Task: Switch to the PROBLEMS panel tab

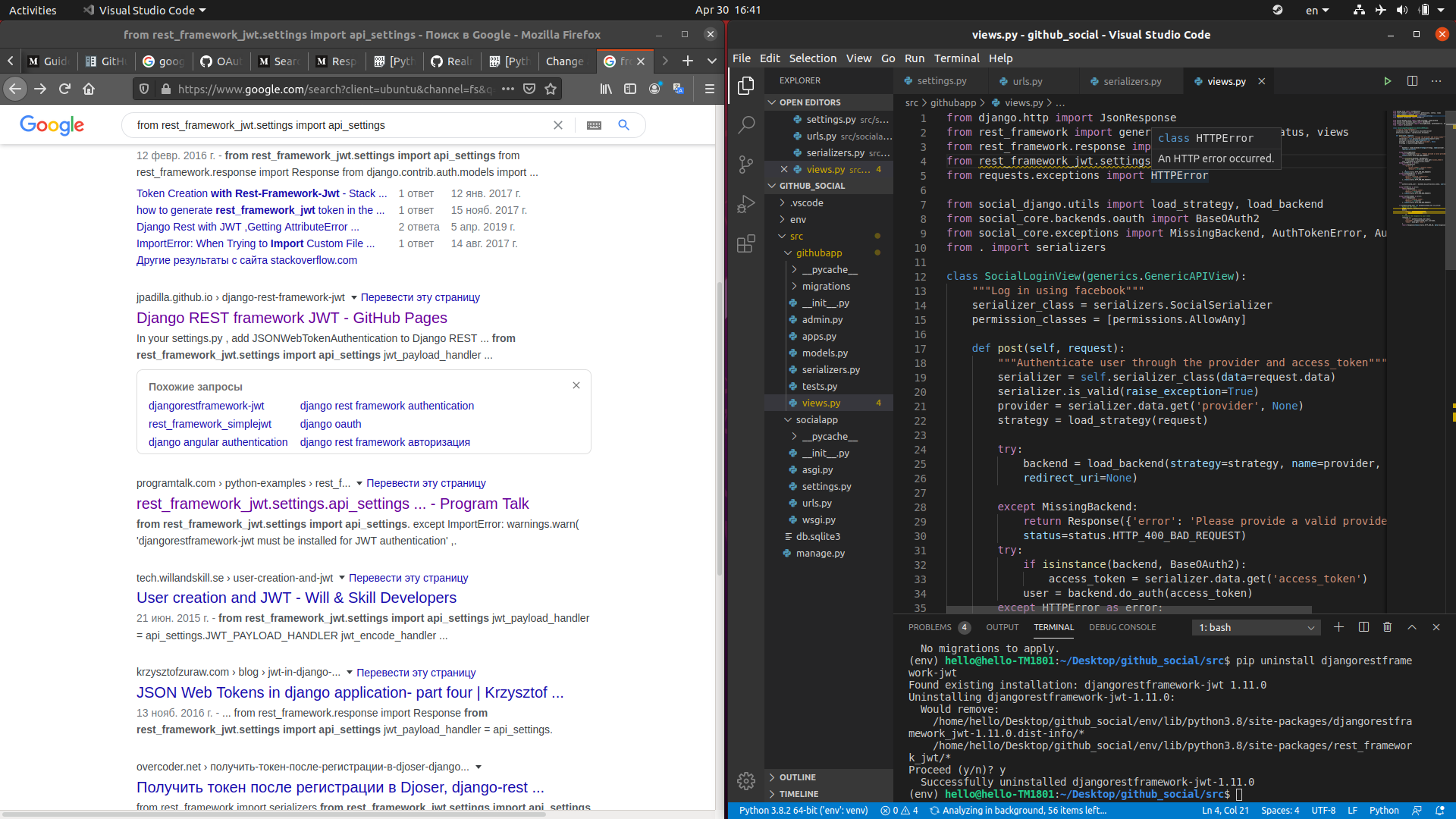Action: (930, 627)
